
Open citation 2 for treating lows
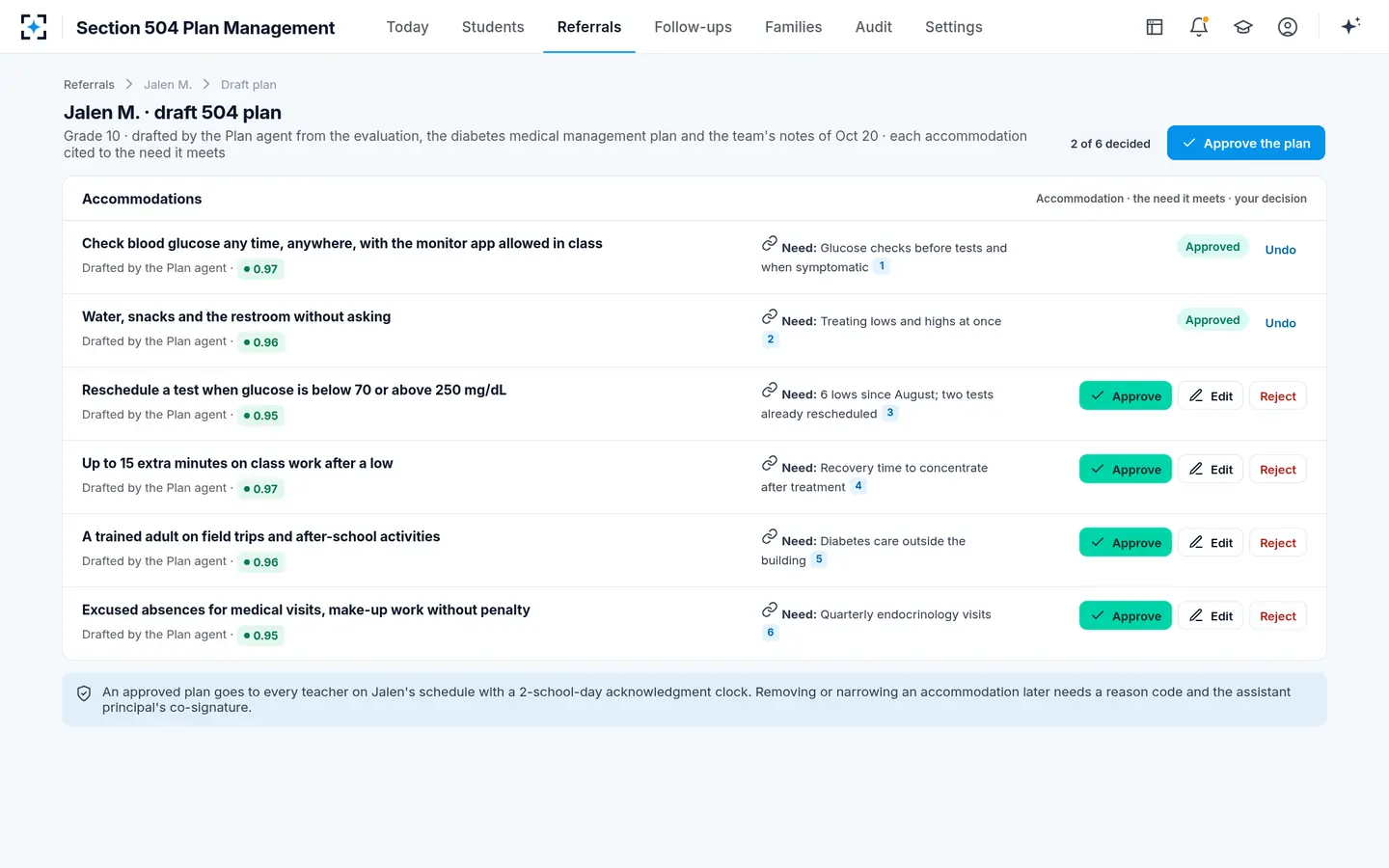pyautogui.click(x=770, y=339)
